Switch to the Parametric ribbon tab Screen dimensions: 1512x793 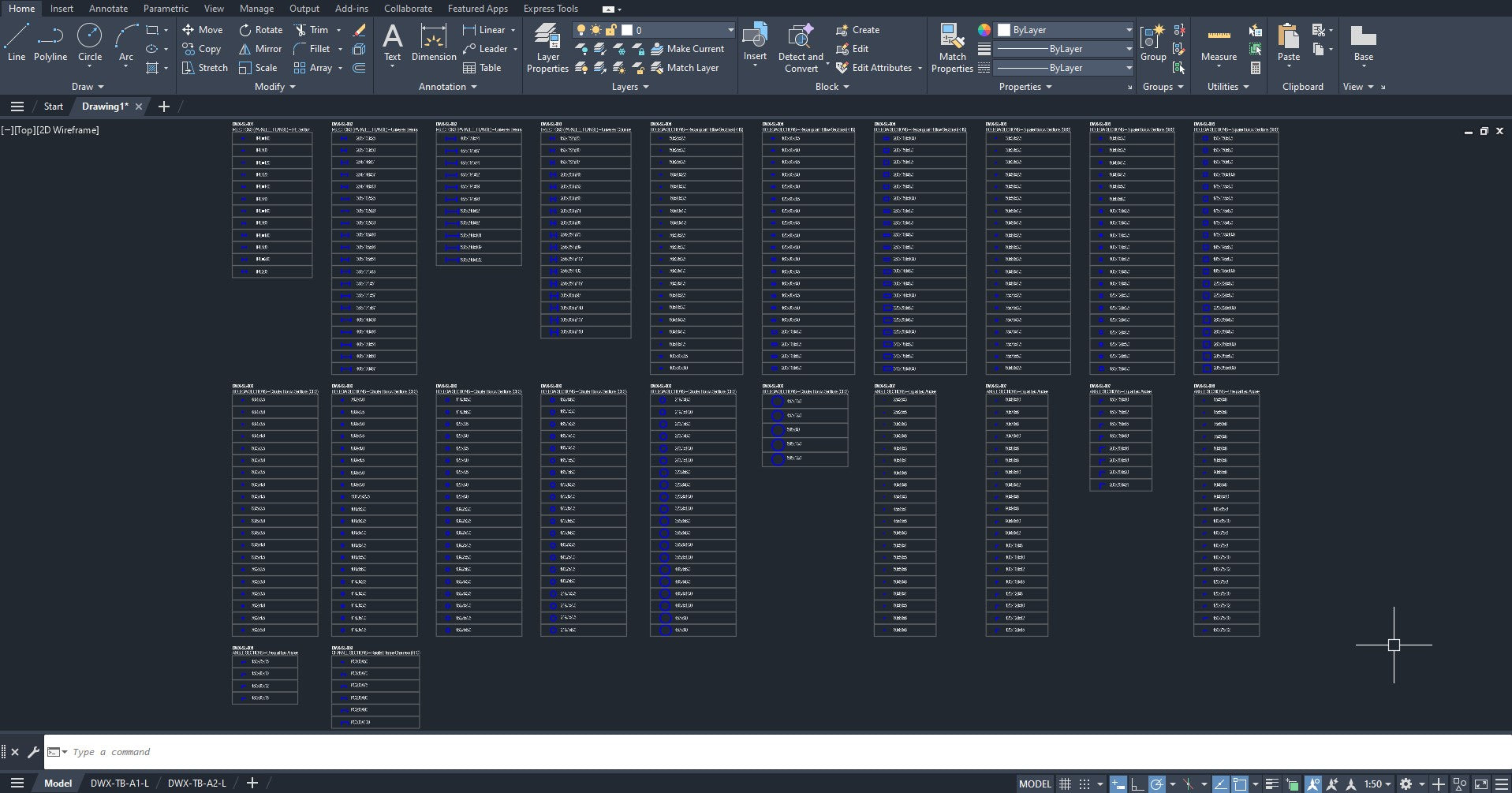pos(166,9)
